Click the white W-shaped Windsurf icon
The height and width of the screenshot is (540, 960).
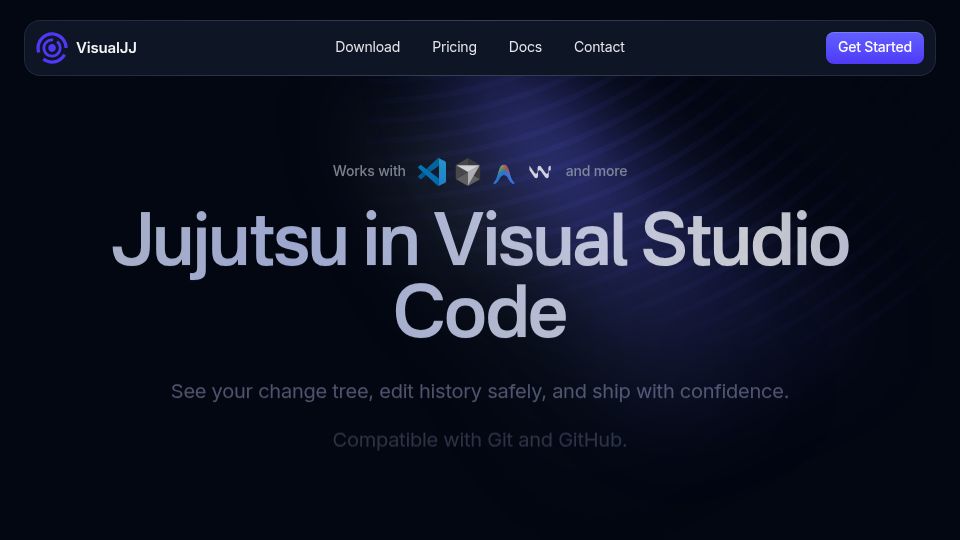[x=540, y=172]
